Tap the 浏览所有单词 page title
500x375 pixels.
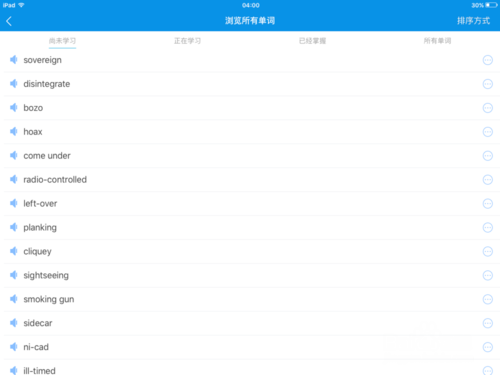(x=250, y=21)
